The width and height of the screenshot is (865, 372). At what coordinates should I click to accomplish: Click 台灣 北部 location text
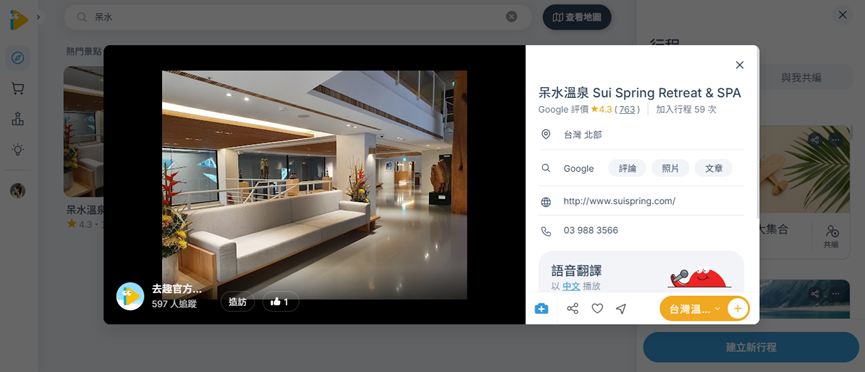tap(583, 134)
